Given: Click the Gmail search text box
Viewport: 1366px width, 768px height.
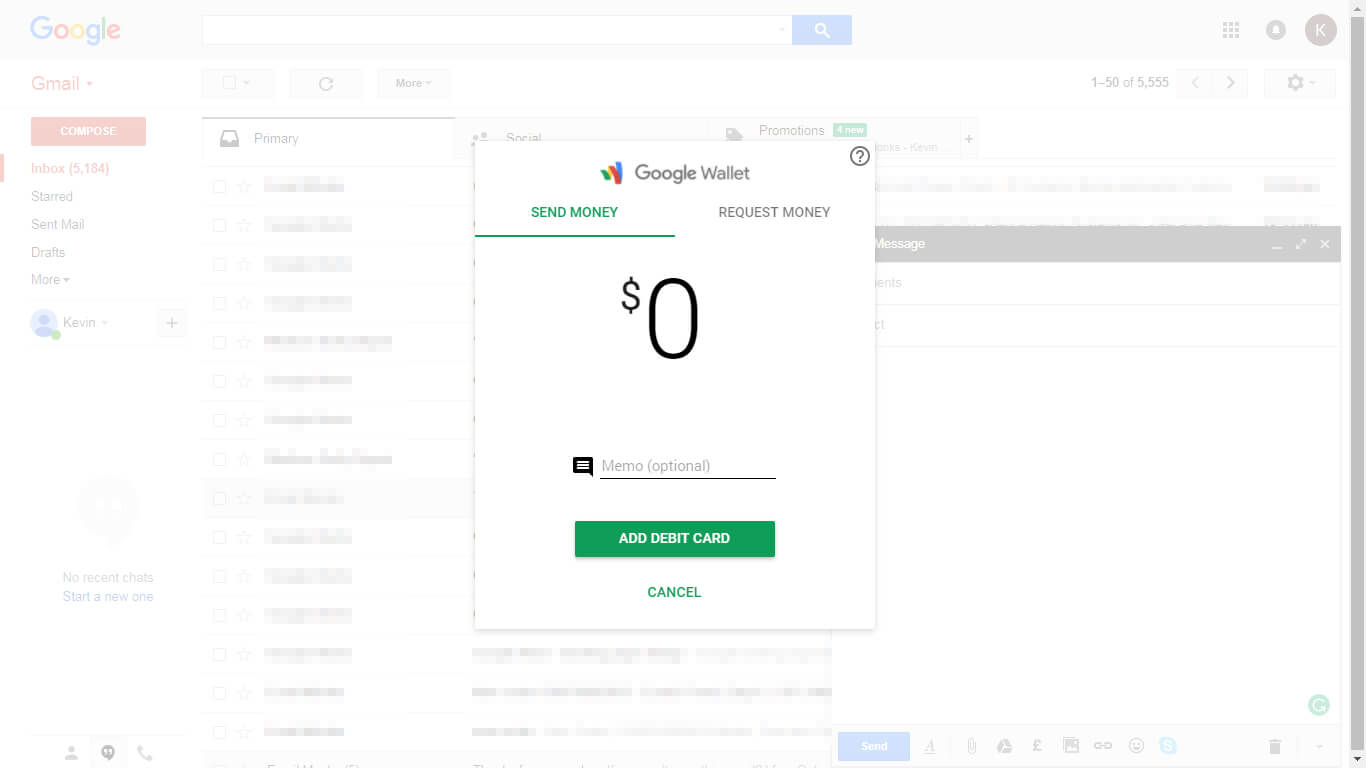Looking at the screenshot, I should [x=490, y=30].
